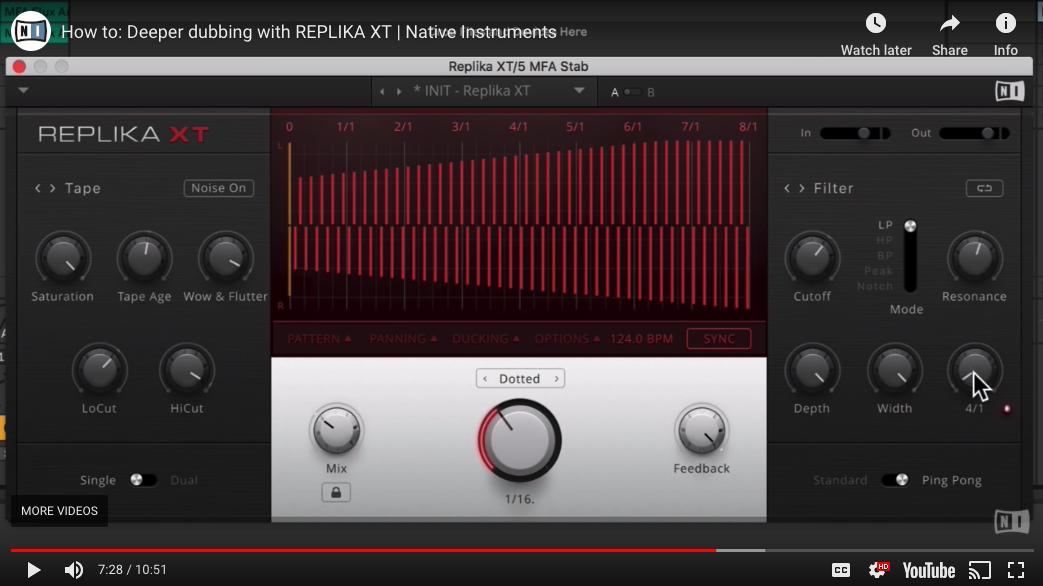Click the Mix knob
The height and width of the screenshot is (586, 1043).
point(336,430)
